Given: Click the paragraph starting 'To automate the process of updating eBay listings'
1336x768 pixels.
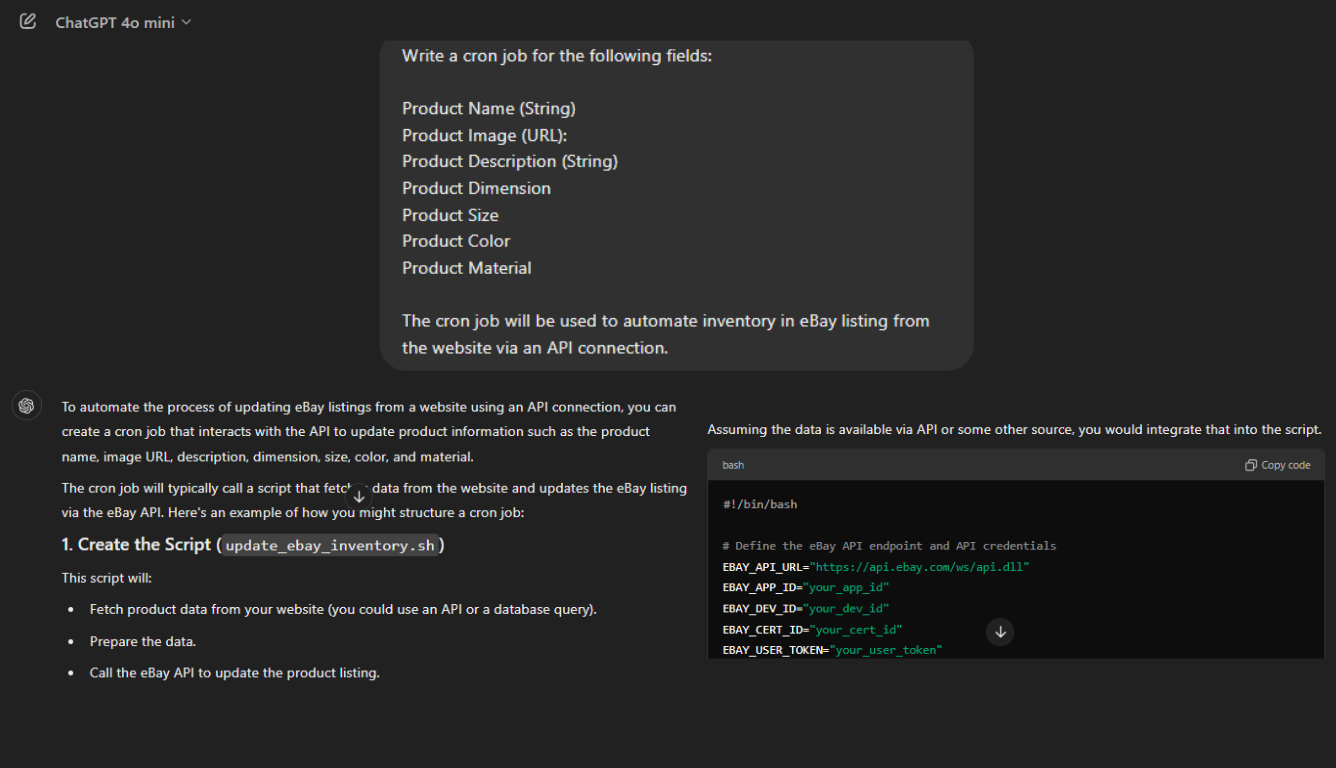Looking at the screenshot, I should (x=369, y=432).
